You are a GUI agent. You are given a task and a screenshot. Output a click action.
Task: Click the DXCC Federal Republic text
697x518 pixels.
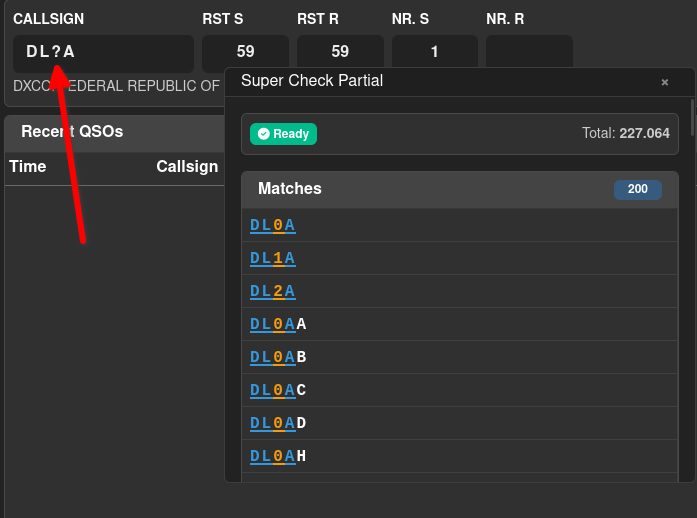(116, 86)
